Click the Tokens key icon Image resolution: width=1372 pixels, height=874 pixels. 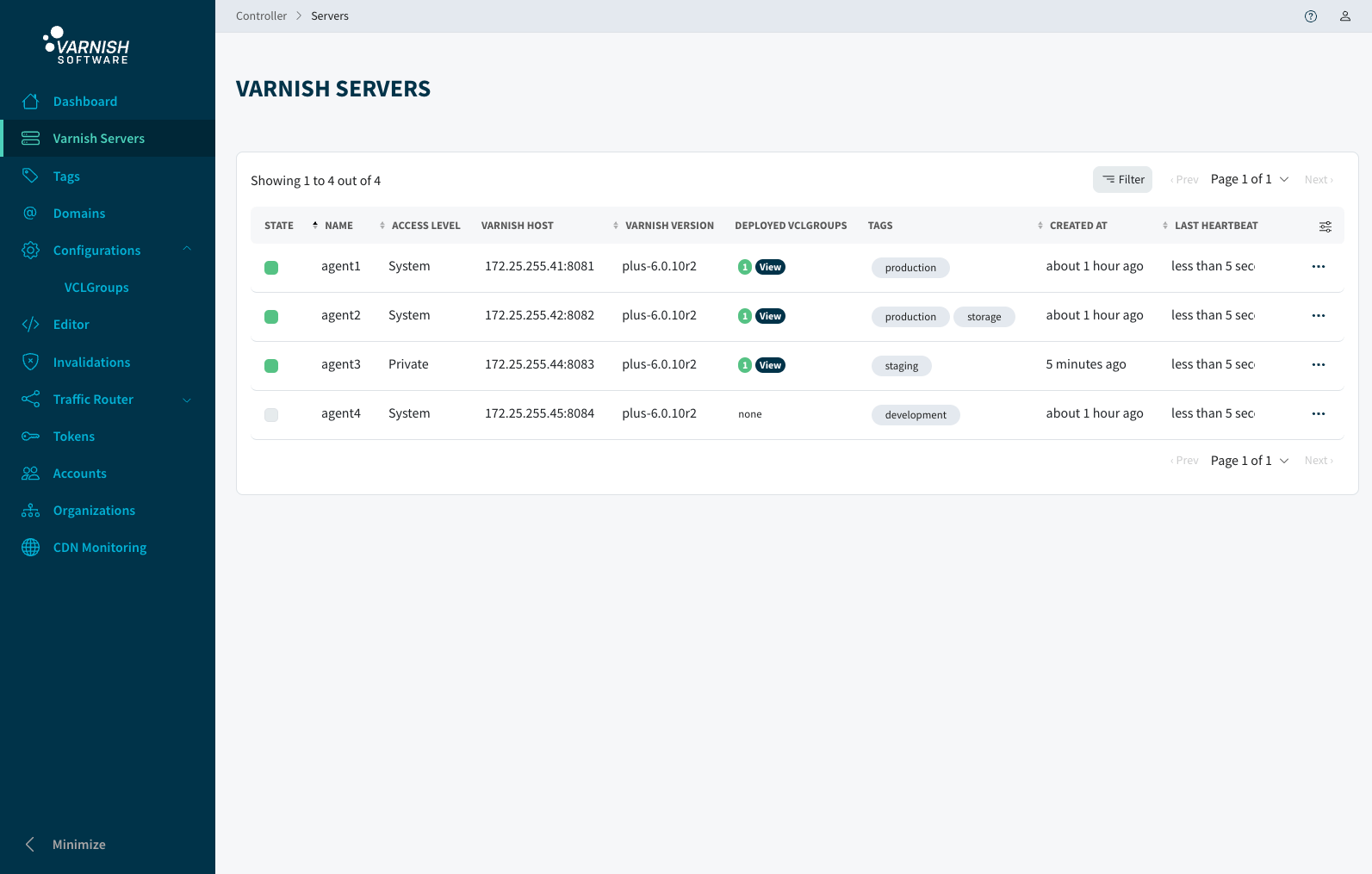click(30, 437)
